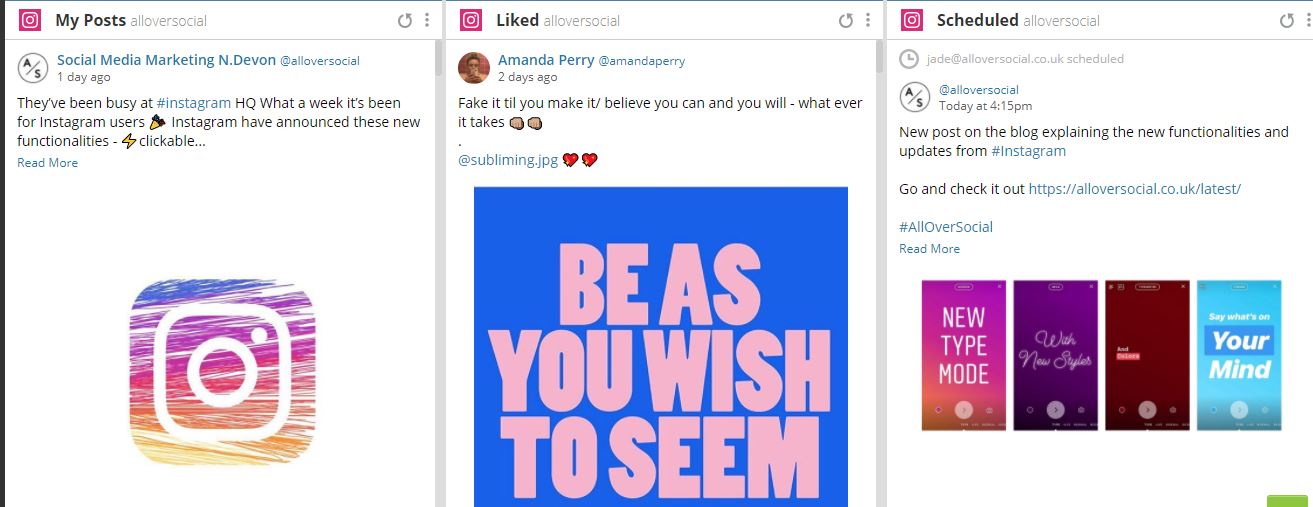
Task: Open the @subliming.jpg mention link
Action: [x=507, y=160]
